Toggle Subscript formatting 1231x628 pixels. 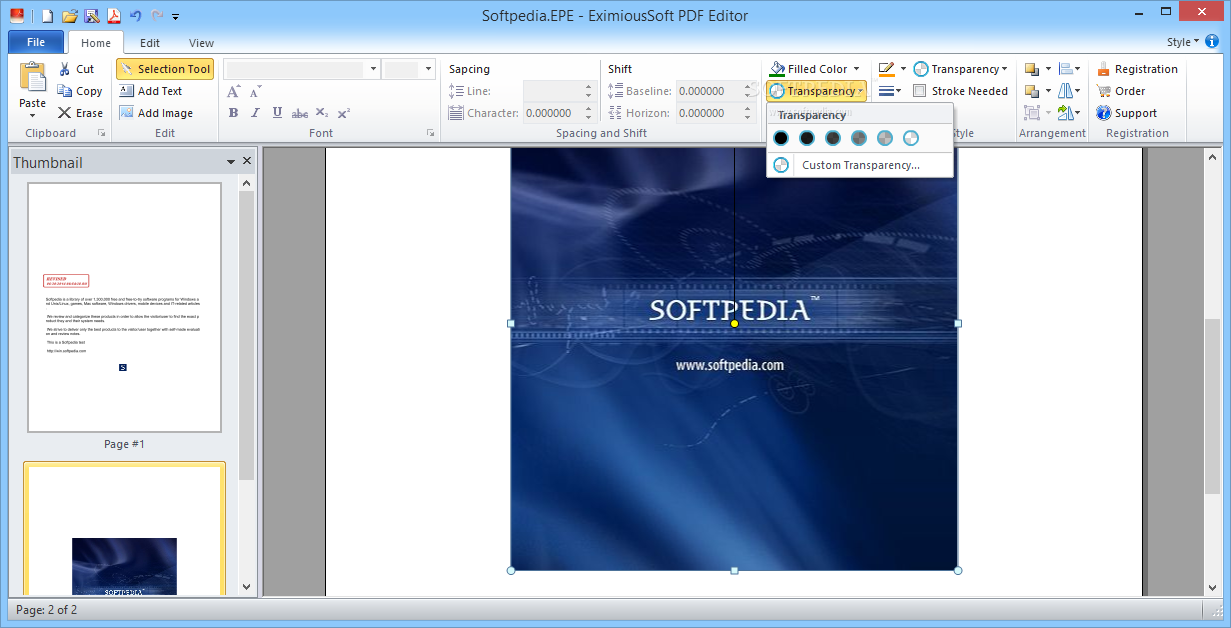[321, 113]
